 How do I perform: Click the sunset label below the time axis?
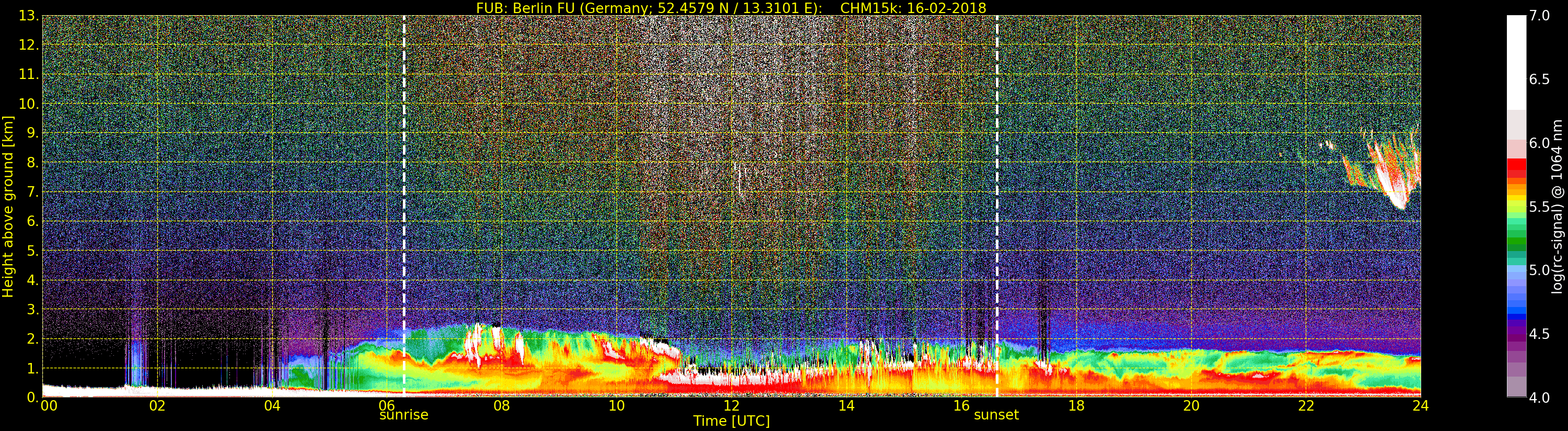coord(996,415)
